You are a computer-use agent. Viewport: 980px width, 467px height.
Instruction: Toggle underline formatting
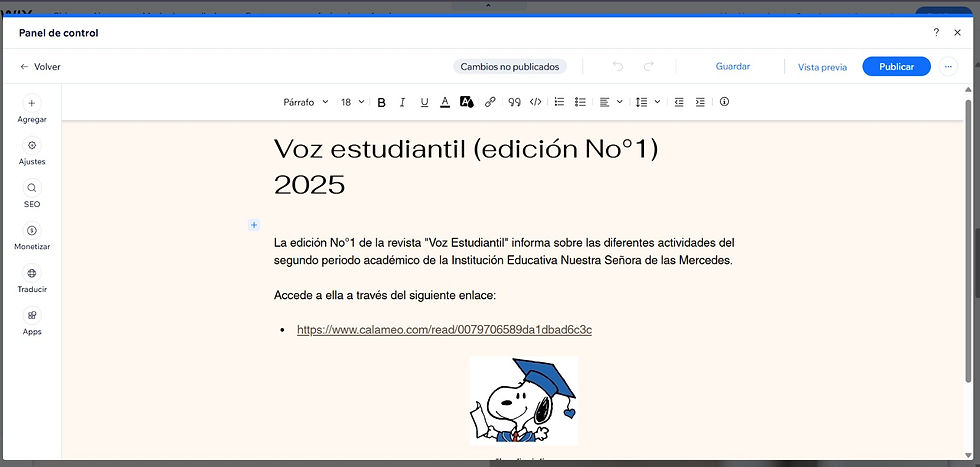424,103
